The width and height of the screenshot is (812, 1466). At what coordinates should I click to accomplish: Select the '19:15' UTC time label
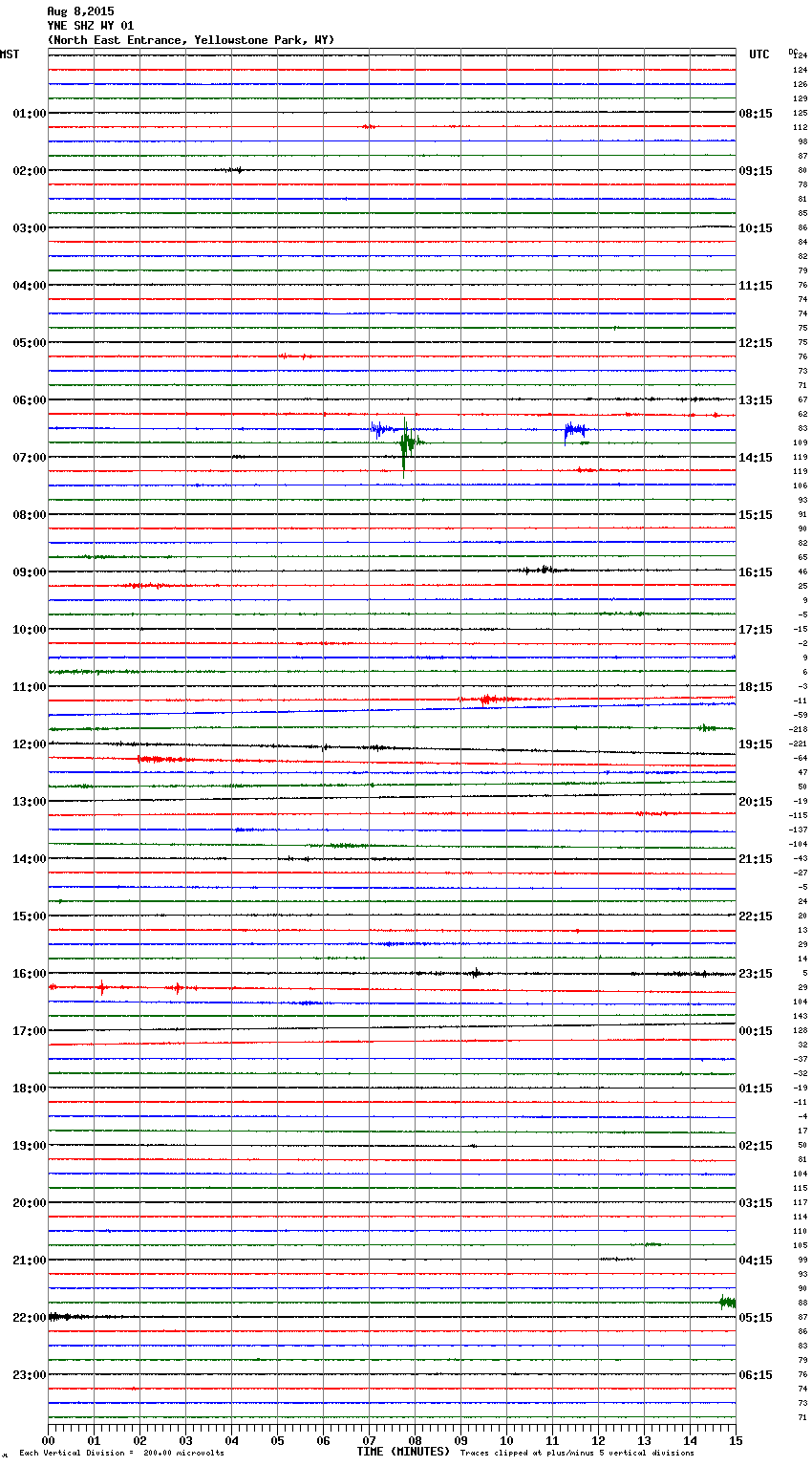(x=756, y=744)
